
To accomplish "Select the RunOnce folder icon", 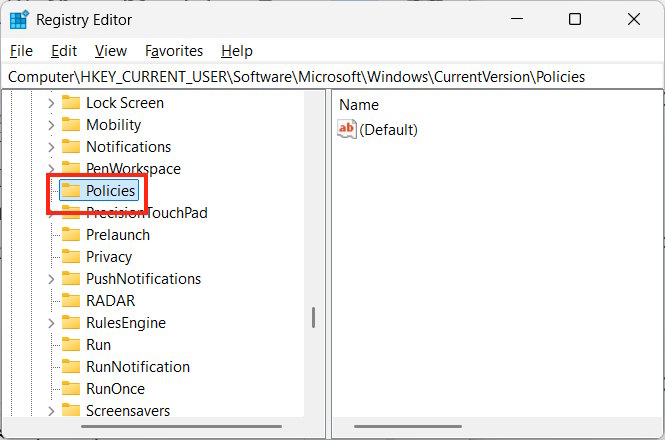I will 71,389.
